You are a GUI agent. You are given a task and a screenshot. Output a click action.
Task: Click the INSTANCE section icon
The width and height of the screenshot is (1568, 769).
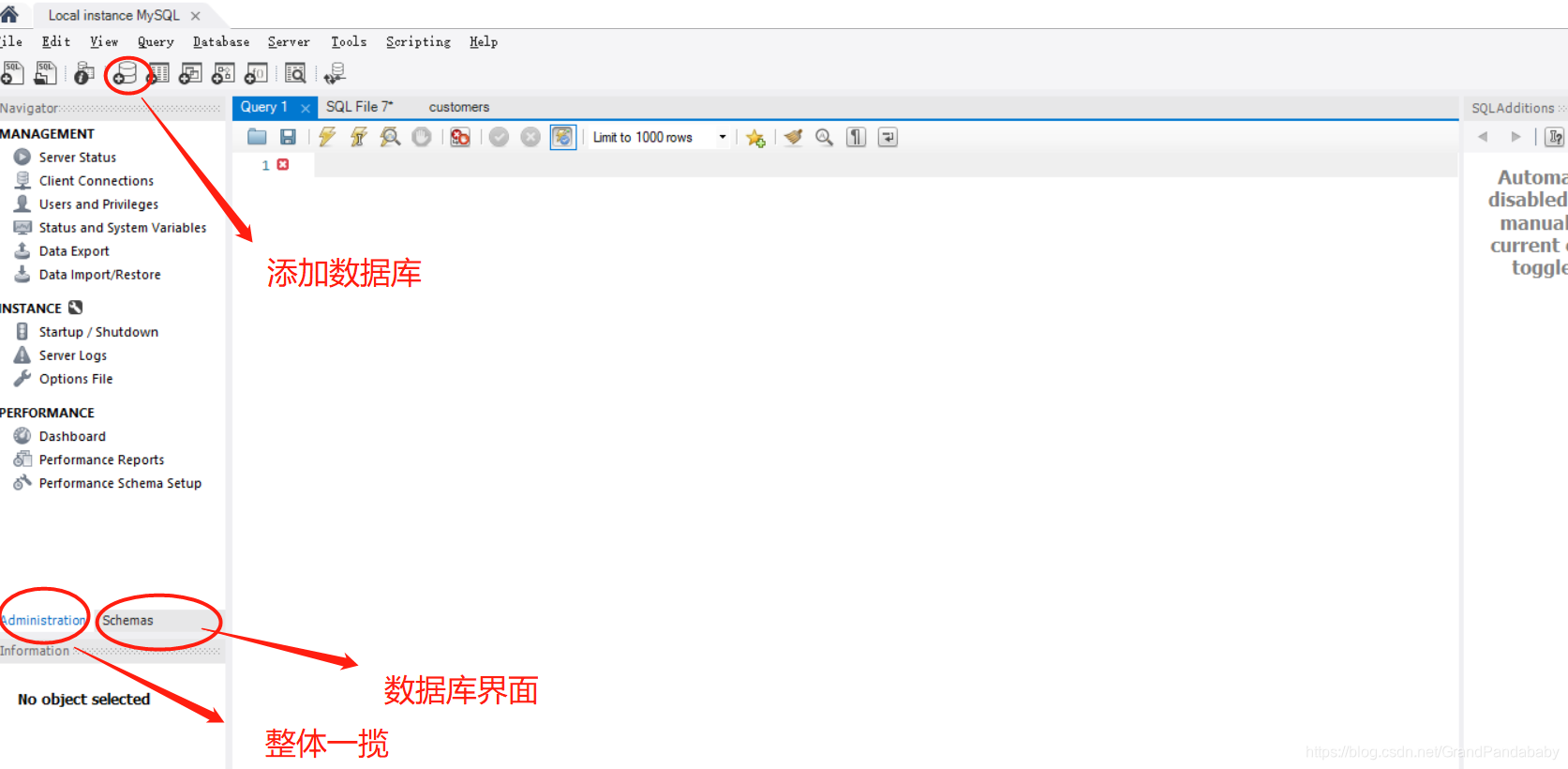coord(75,308)
